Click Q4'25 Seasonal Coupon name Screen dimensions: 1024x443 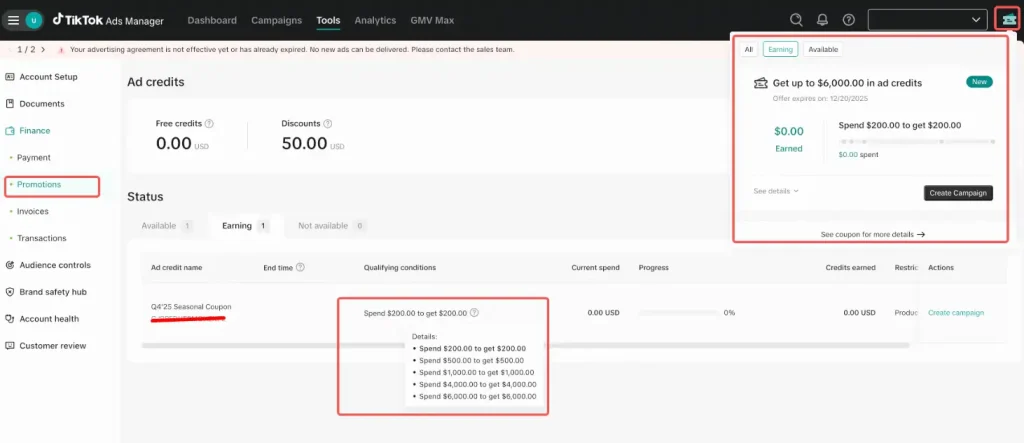pos(191,306)
